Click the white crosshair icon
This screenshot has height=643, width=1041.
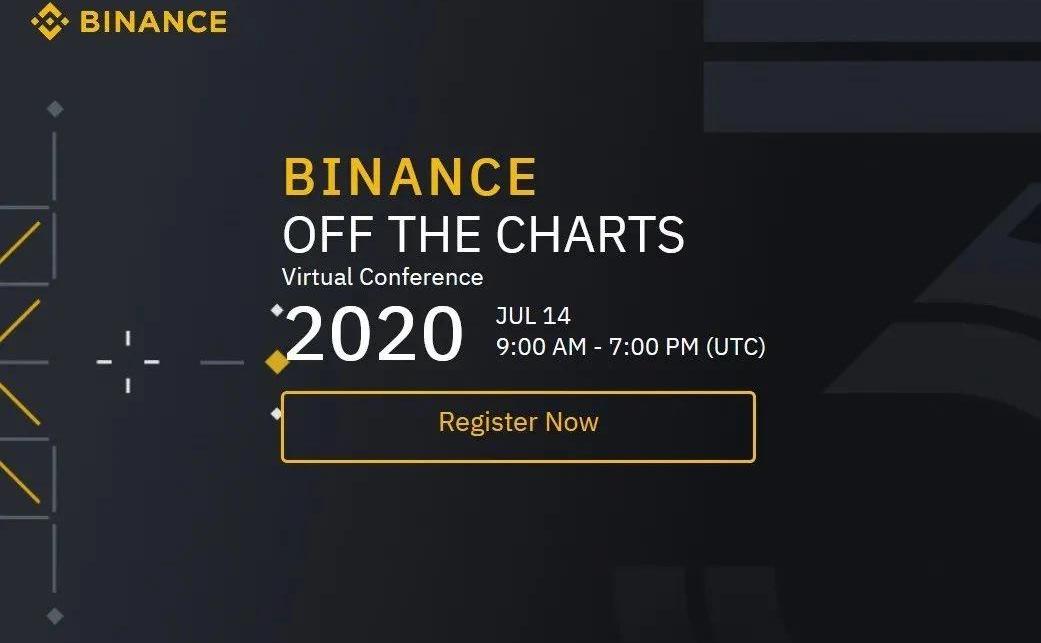pos(128,362)
